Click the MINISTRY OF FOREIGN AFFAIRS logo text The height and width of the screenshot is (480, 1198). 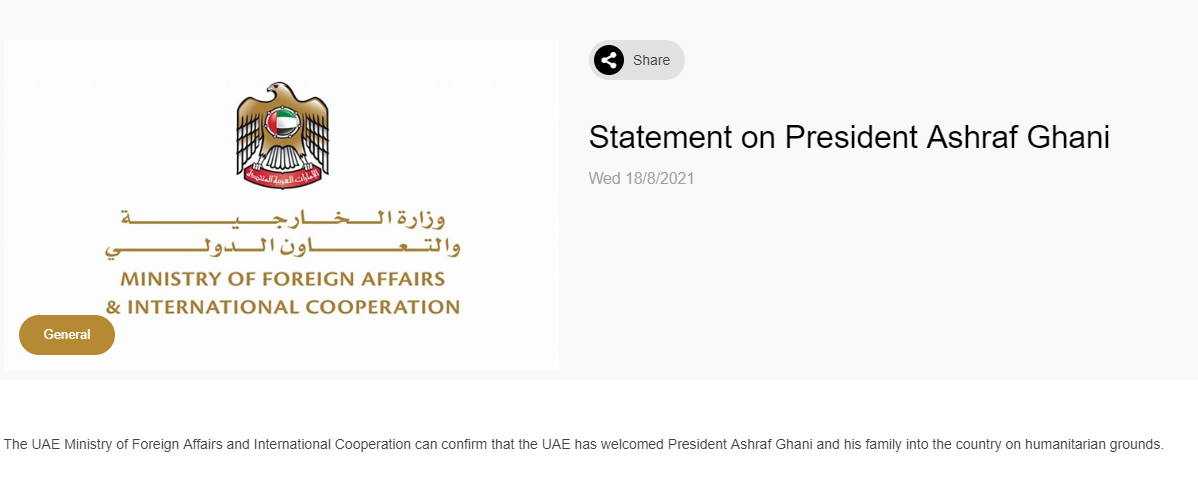coord(283,278)
